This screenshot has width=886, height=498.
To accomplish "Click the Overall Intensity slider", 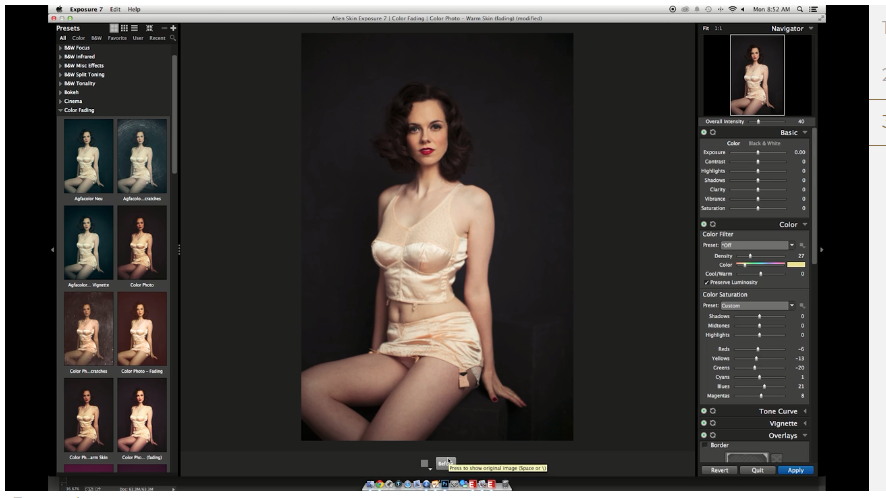I will (x=767, y=122).
